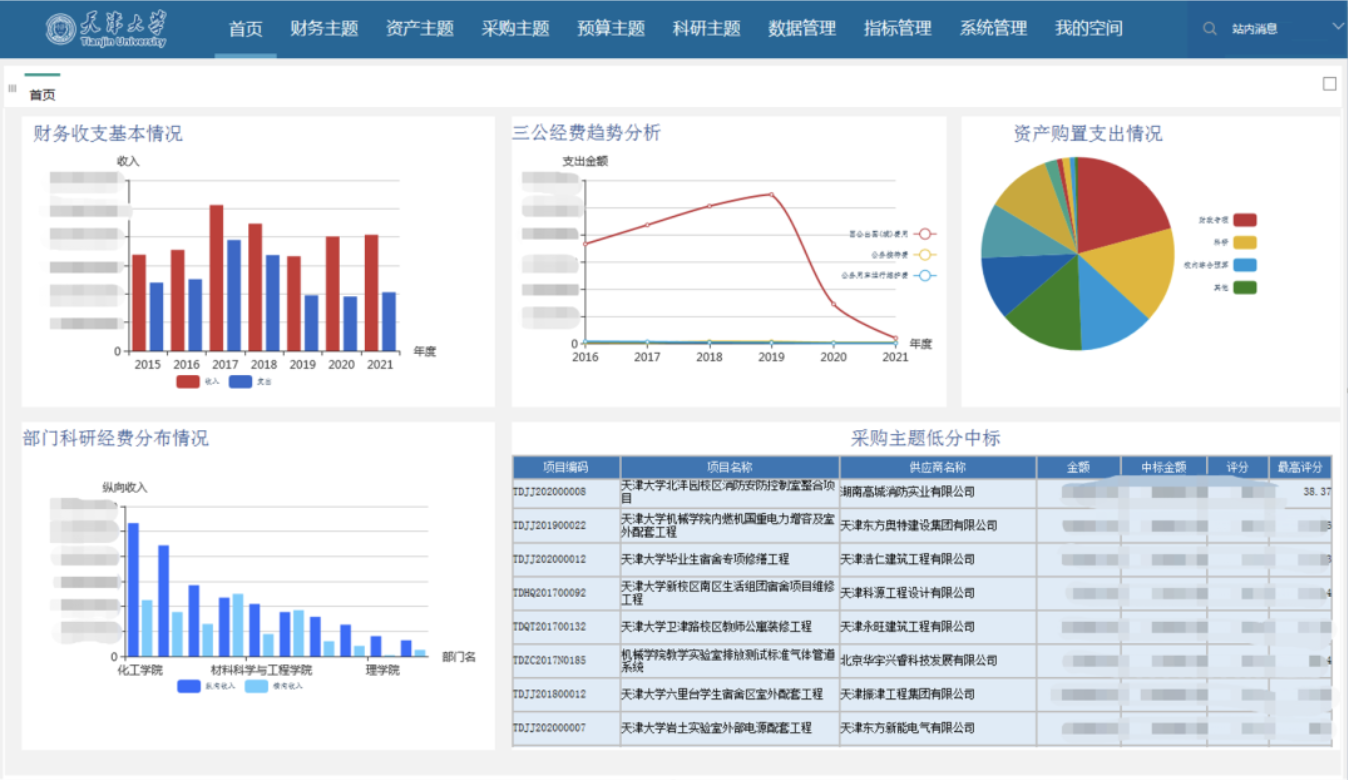This screenshot has height=780, width=1348.
Task: Expand the dropdown arrow next to 站内消息
Action: [1338, 27]
